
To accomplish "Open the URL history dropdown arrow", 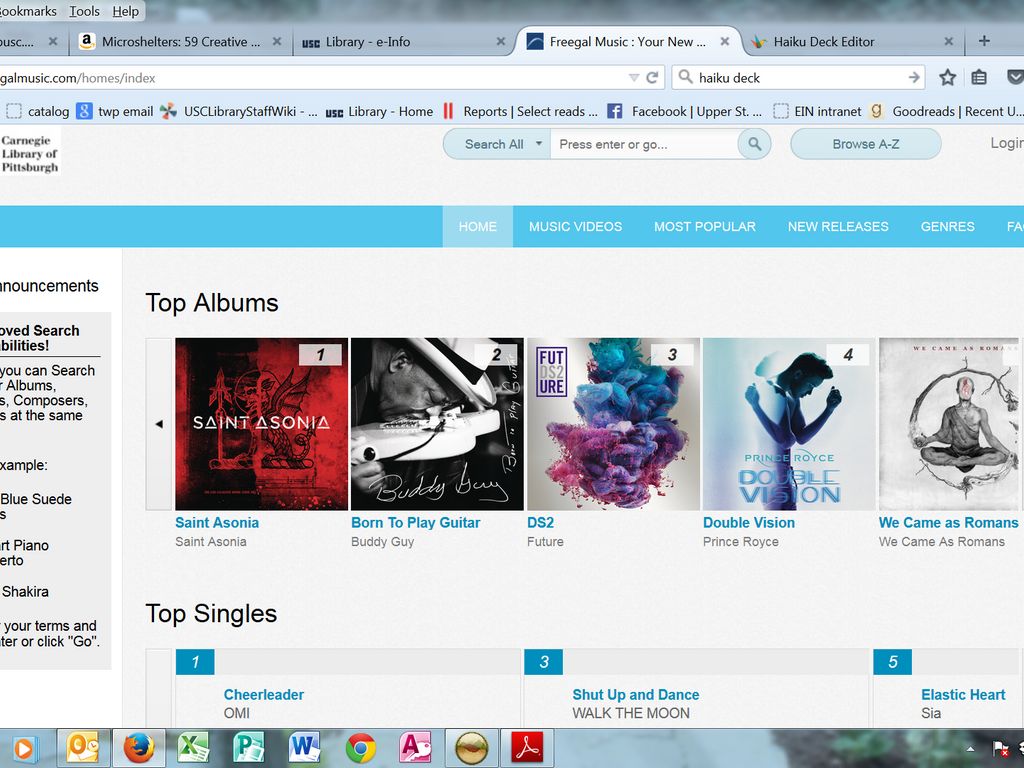I will click(x=633, y=77).
